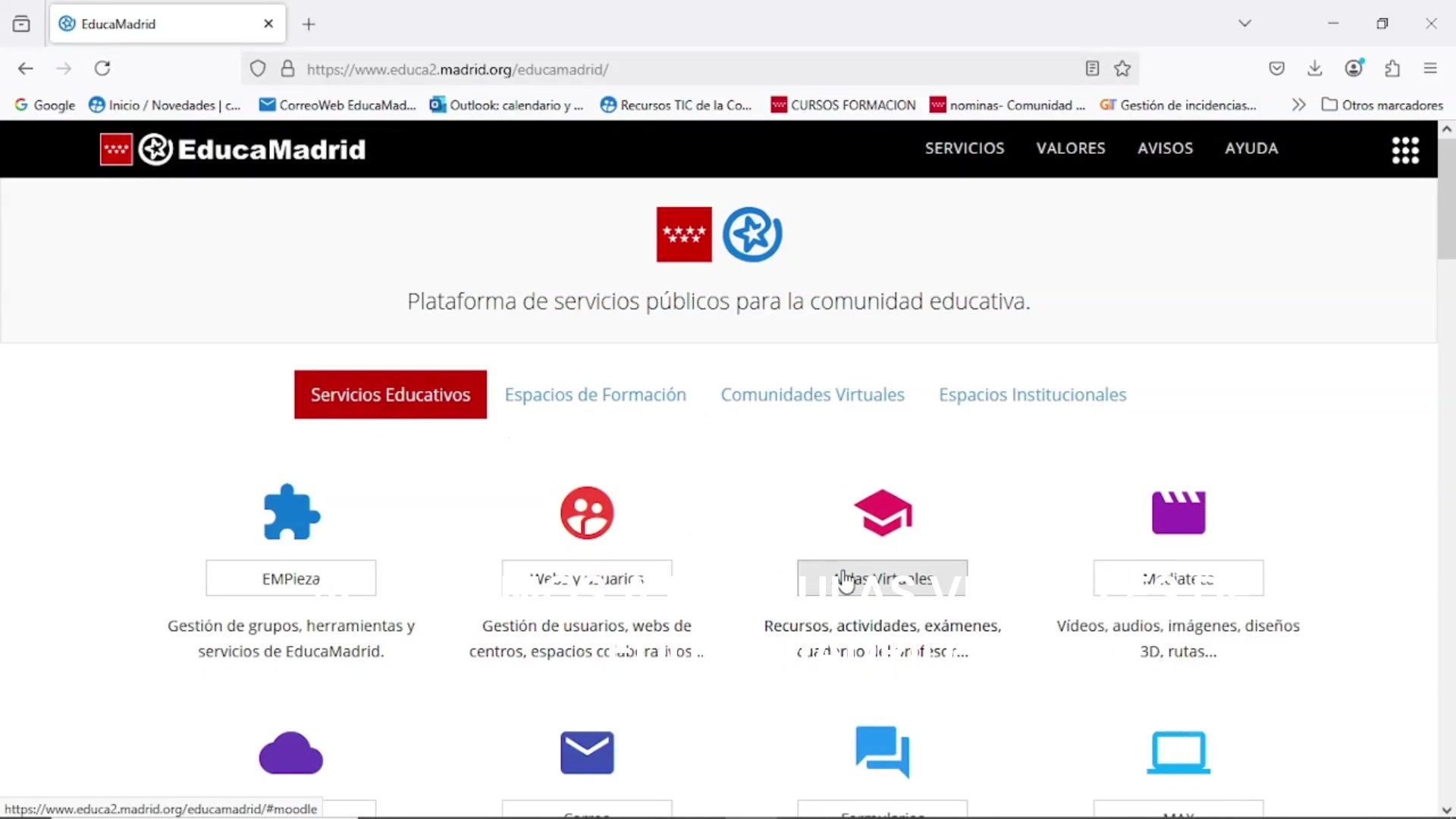Click the pink graduation cap Aulas Virtuales icon
1456x819 pixels.
[883, 513]
